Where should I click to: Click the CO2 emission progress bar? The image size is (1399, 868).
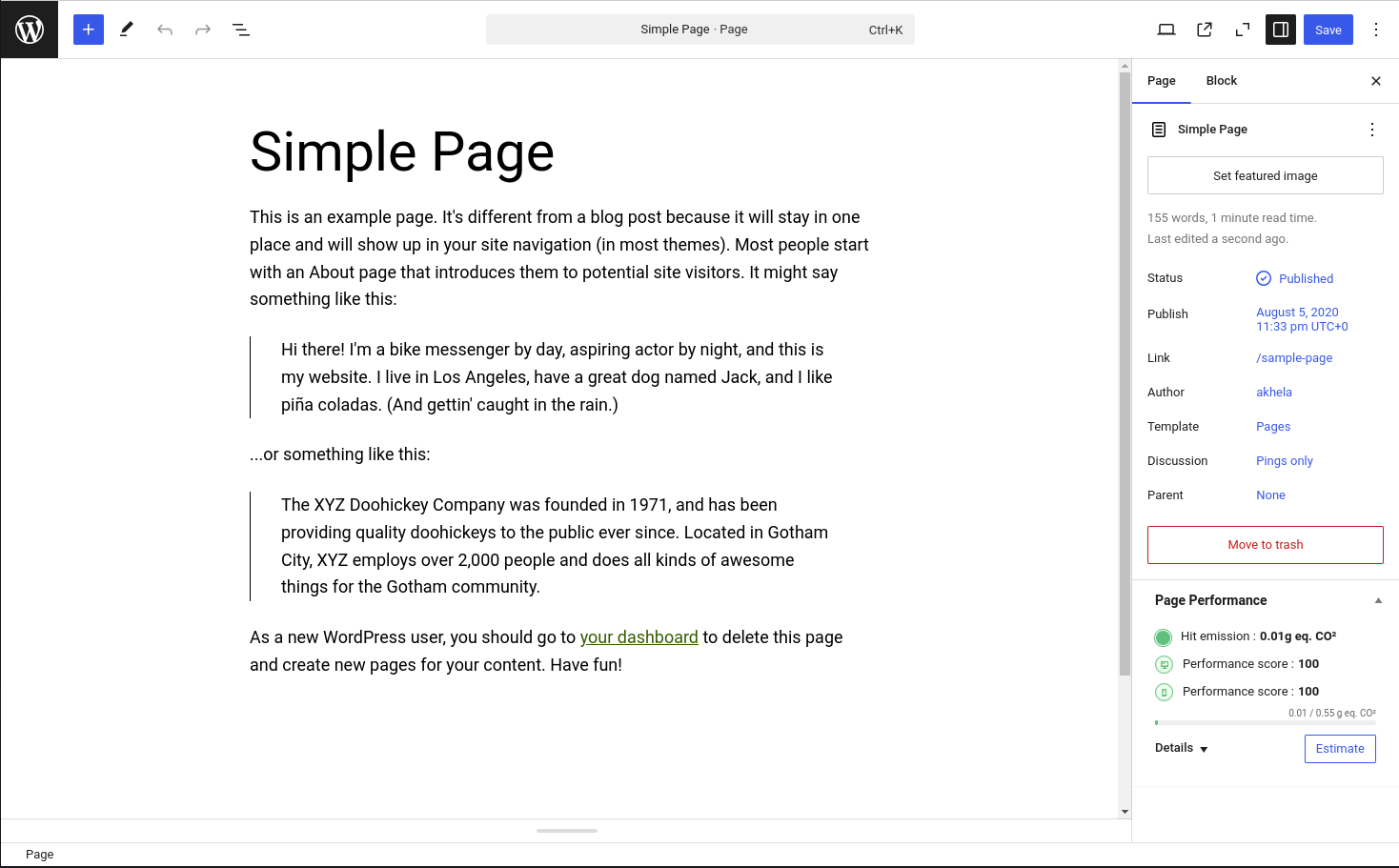[1265, 723]
